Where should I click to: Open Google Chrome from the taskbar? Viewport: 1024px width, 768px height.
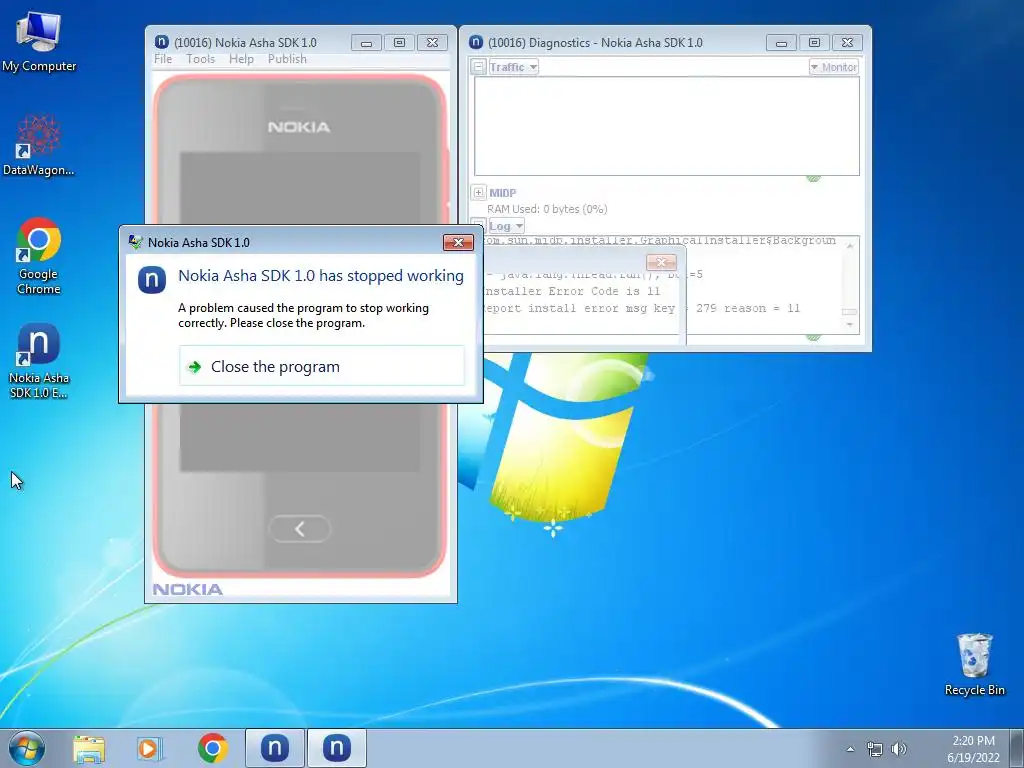coord(212,748)
